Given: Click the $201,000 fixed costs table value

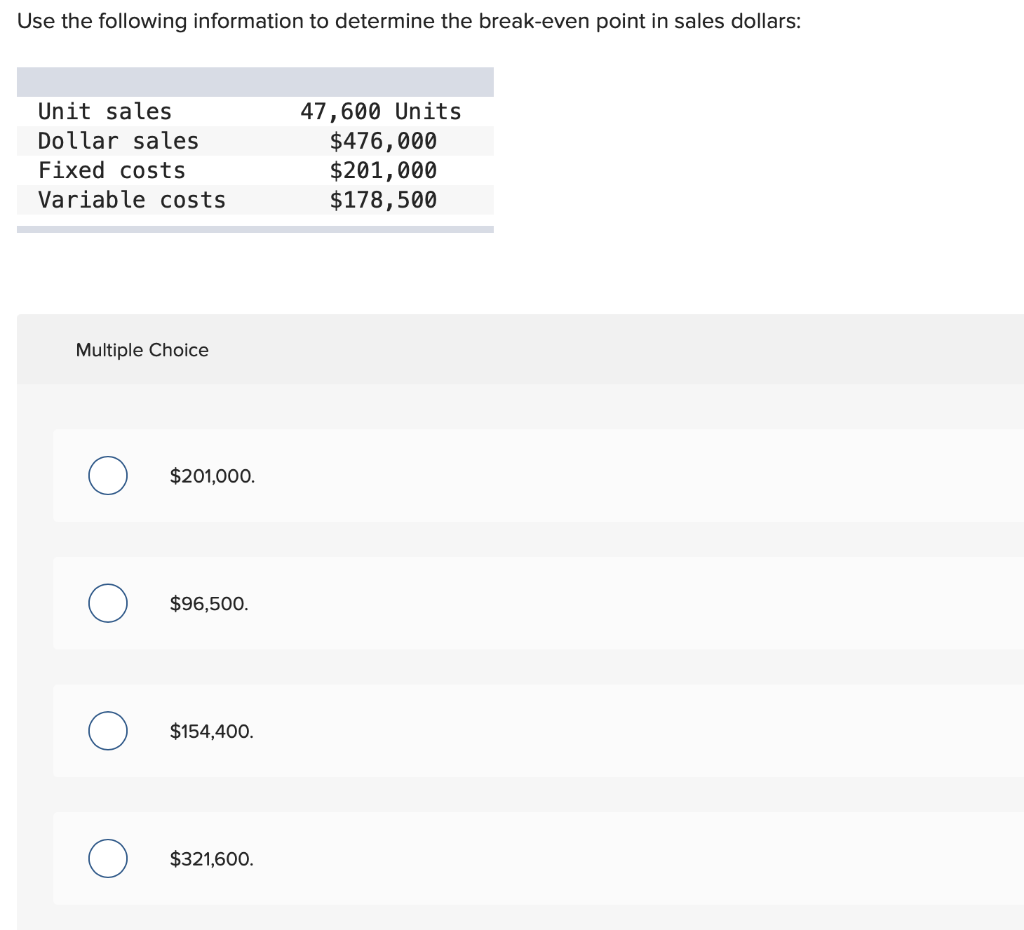Looking at the screenshot, I should click(383, 170).
